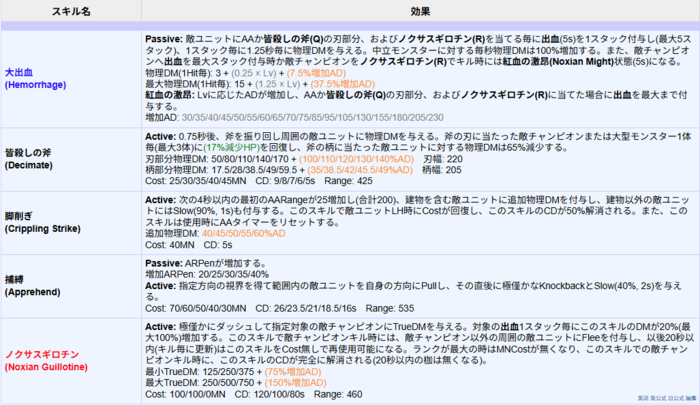
Task: Click 最大物理DM(1Hit毎): 15 text
Action: 195,84
